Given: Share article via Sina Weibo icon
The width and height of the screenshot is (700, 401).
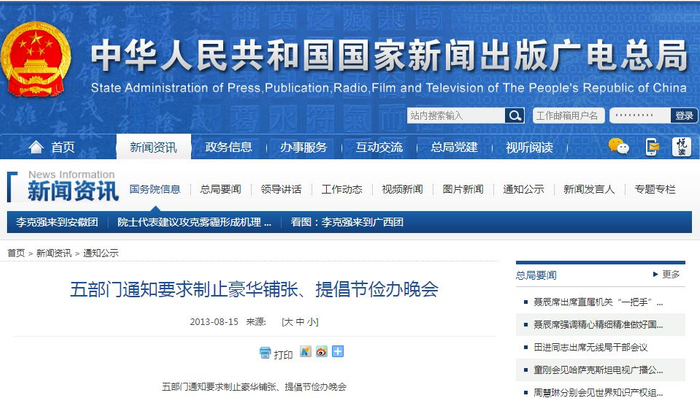Looking at the screenshot, I should click(x=321, y=351).
